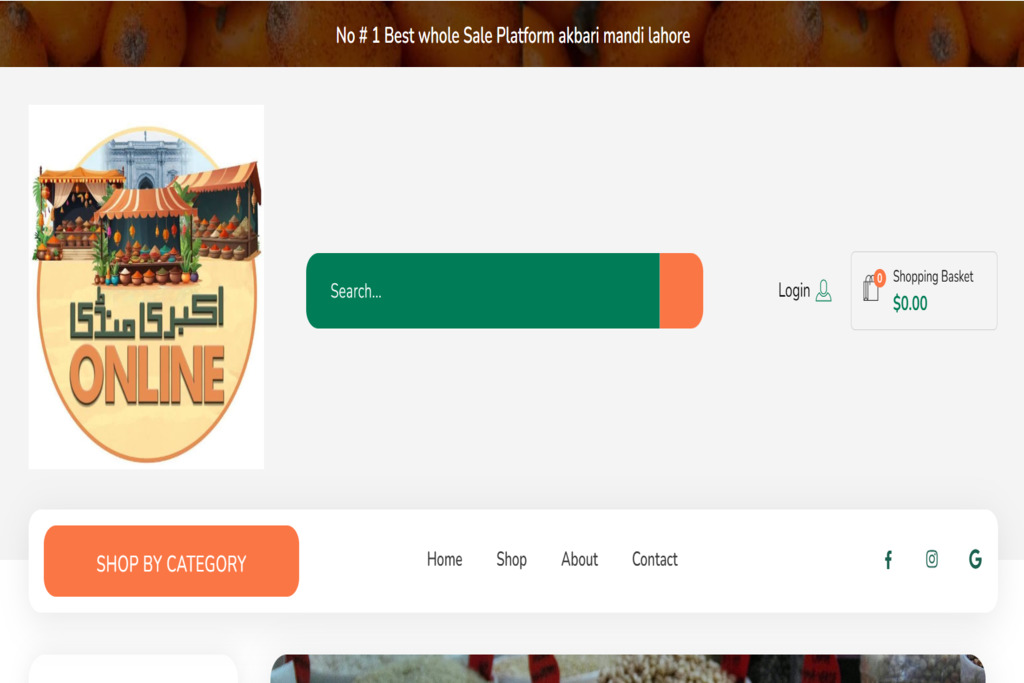Open the Contact menu item
Image resolution: width=1024 pixels, height=683 pixels.
pos(654,560)
